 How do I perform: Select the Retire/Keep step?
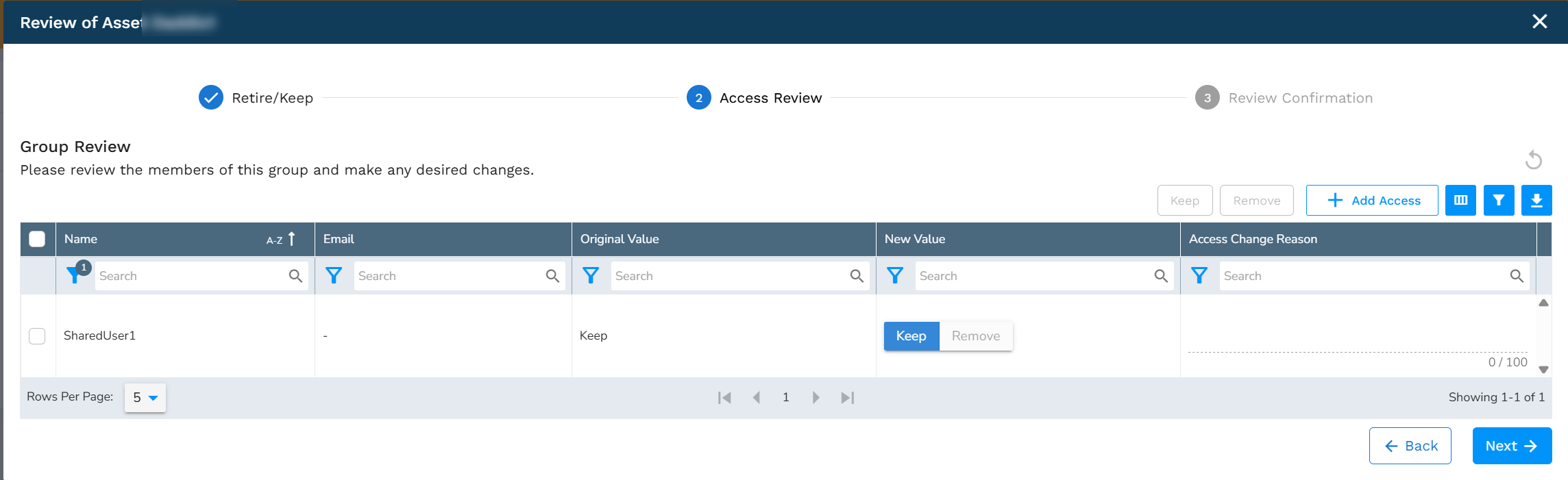256,98
